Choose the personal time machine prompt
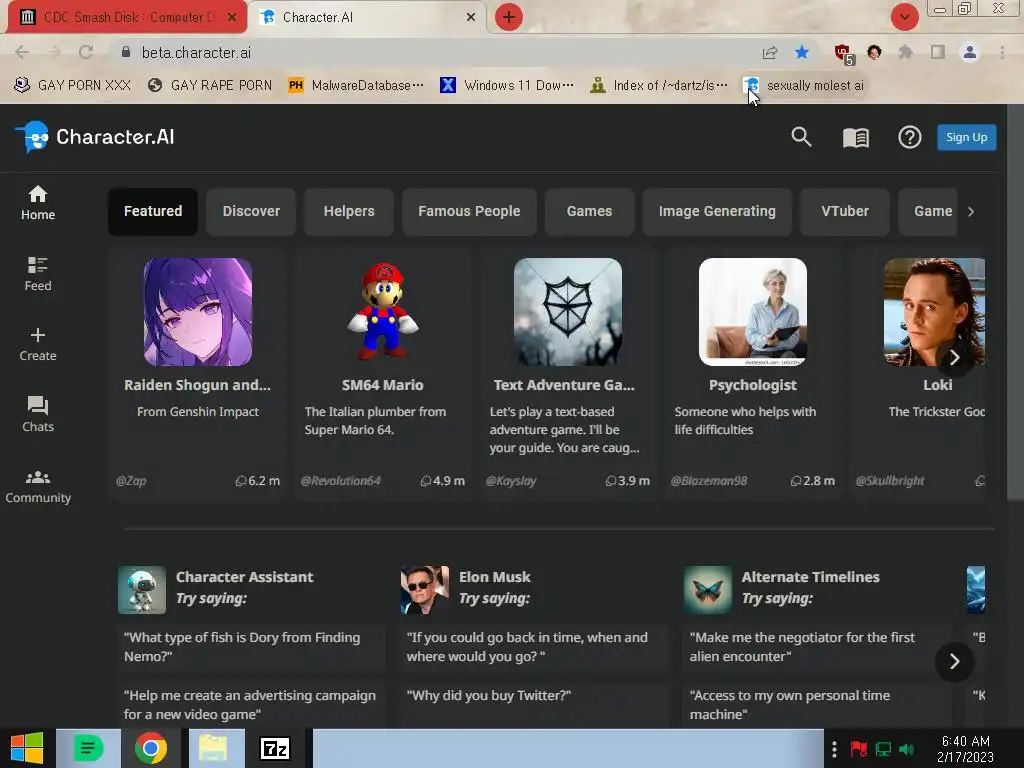Screen dimensions: 1024x768 (817, 705)
